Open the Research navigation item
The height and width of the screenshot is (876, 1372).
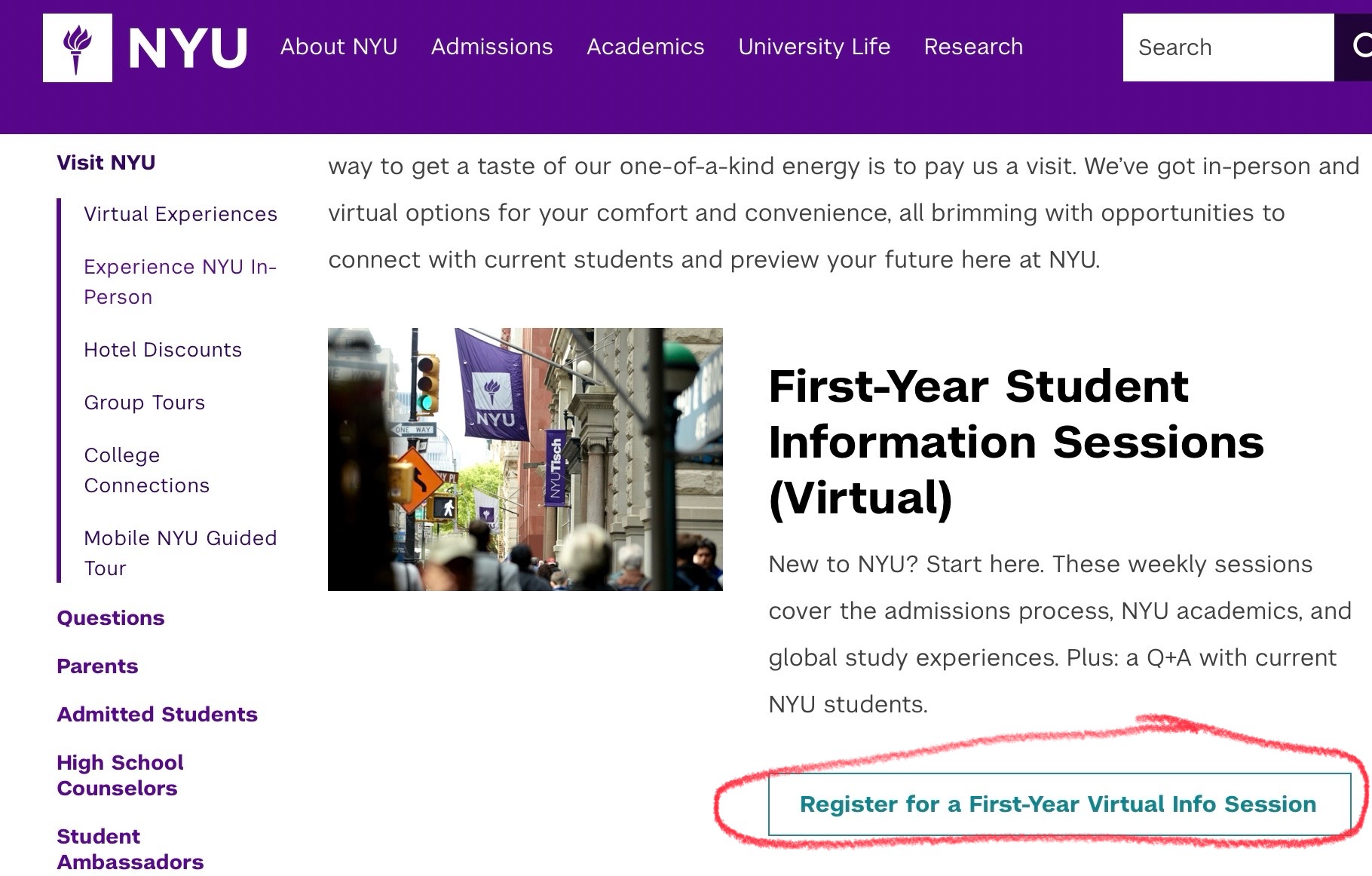[973, 47]
